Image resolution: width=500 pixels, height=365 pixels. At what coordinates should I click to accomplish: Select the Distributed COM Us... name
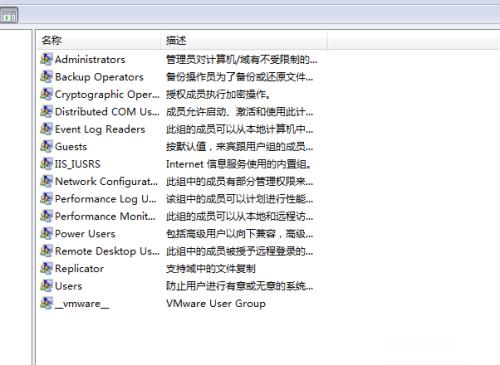coord(107,112)
